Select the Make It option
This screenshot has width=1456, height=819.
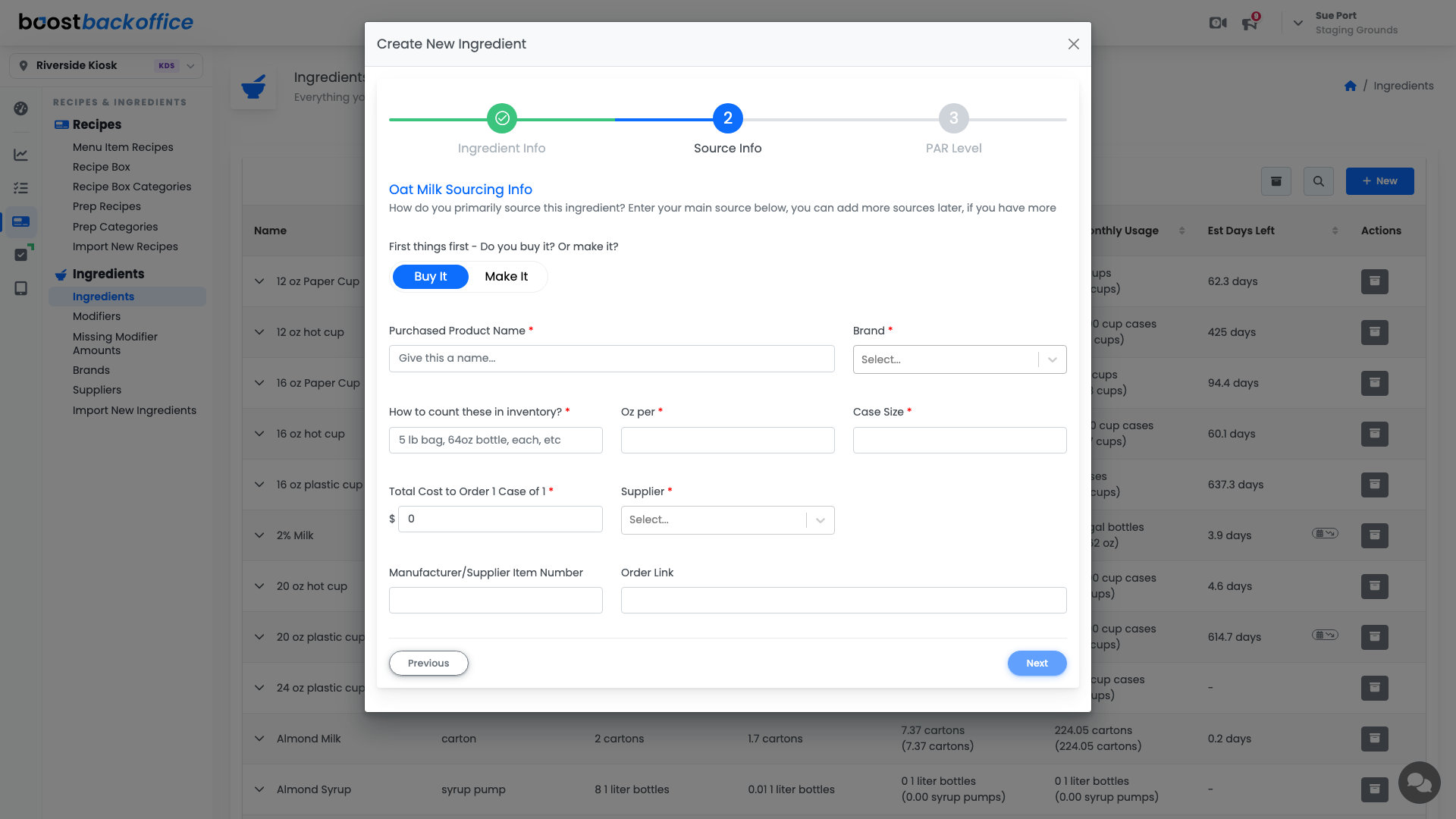click(507, 277)
